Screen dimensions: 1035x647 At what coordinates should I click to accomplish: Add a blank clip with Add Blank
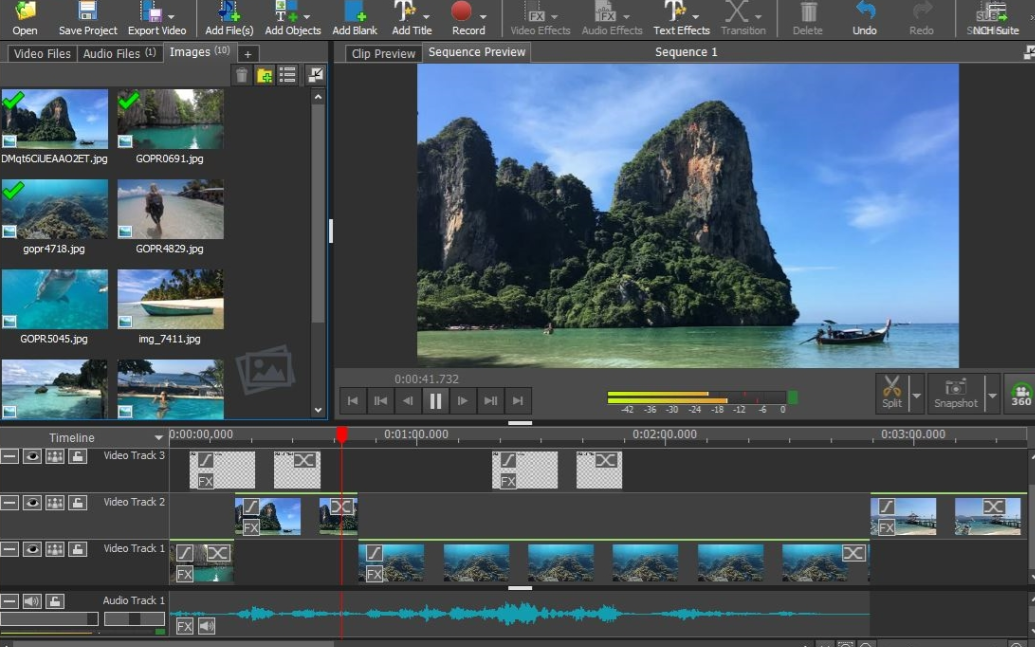point(354,12)
